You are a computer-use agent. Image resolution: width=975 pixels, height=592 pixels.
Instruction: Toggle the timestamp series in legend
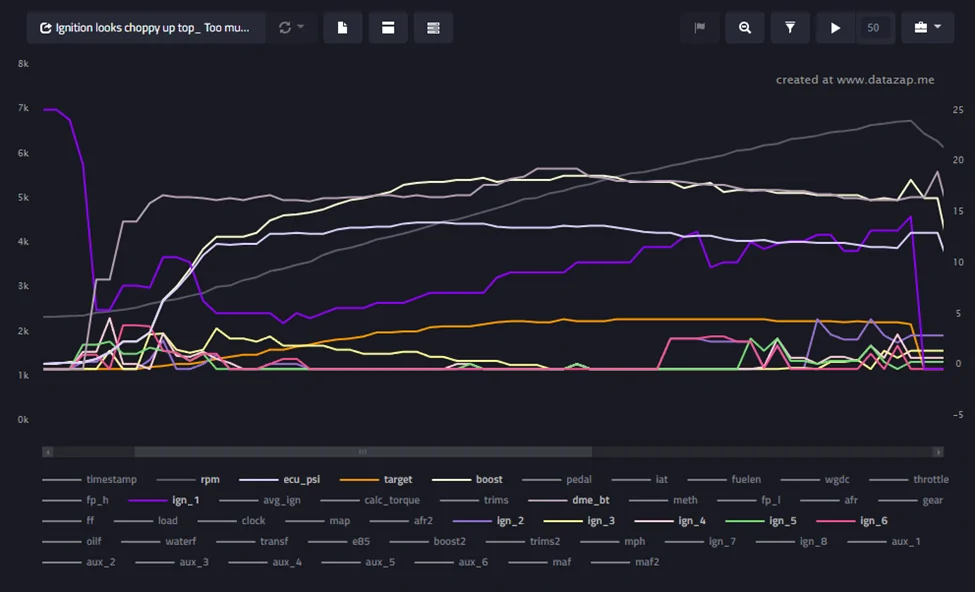point(90,479)
